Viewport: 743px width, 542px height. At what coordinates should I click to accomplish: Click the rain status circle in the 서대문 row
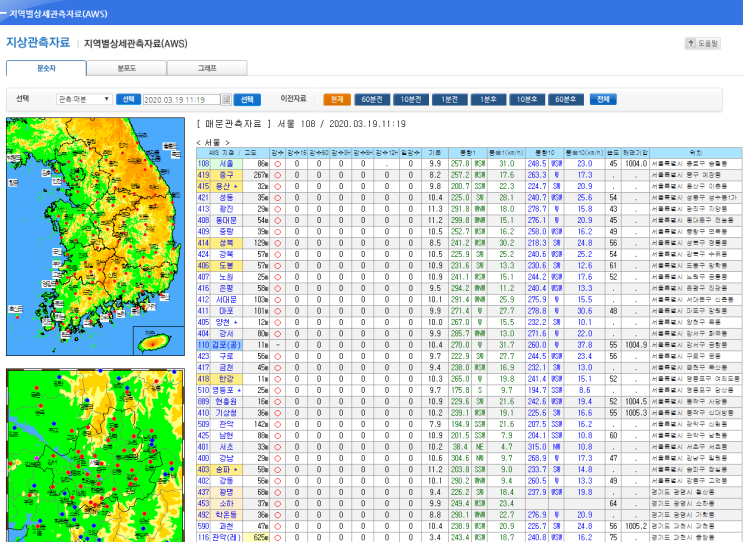[278, 300]
